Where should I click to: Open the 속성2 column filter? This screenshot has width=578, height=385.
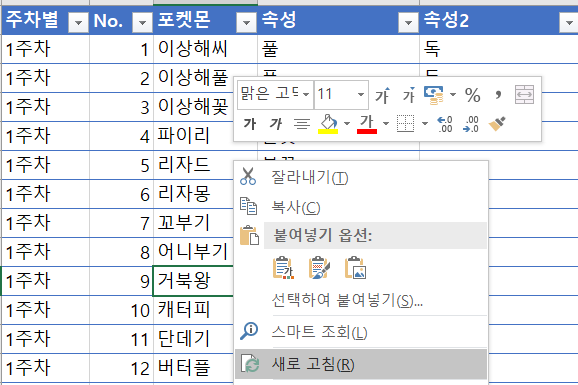point(569,23)
